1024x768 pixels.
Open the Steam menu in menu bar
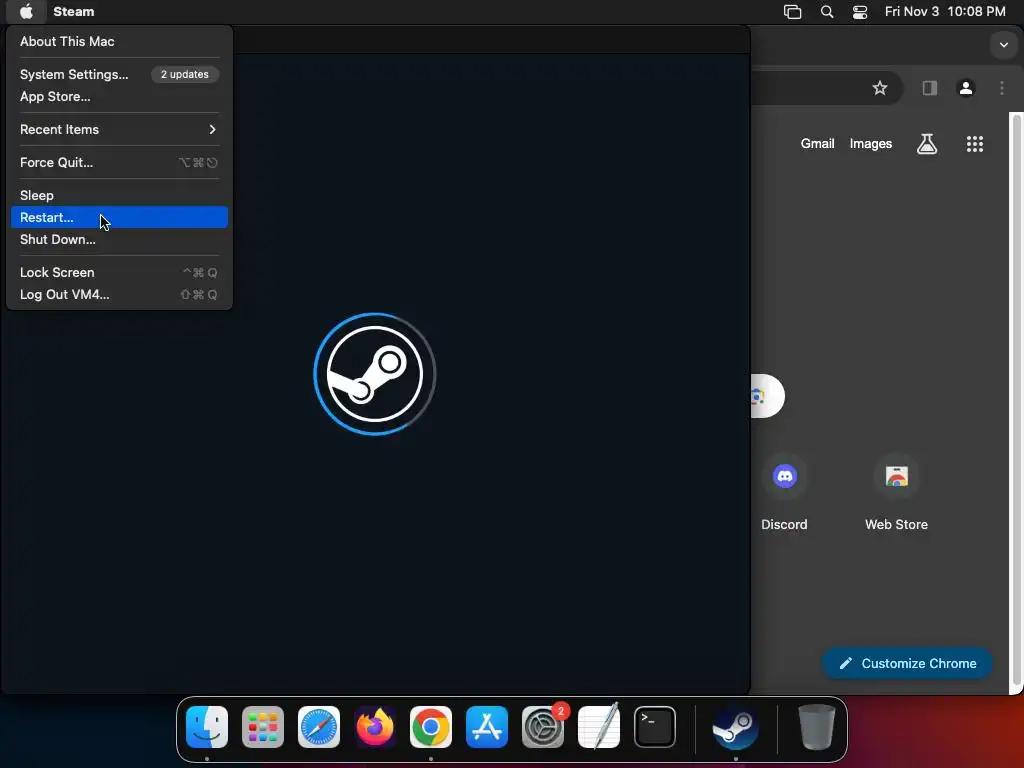click(74, 11)
